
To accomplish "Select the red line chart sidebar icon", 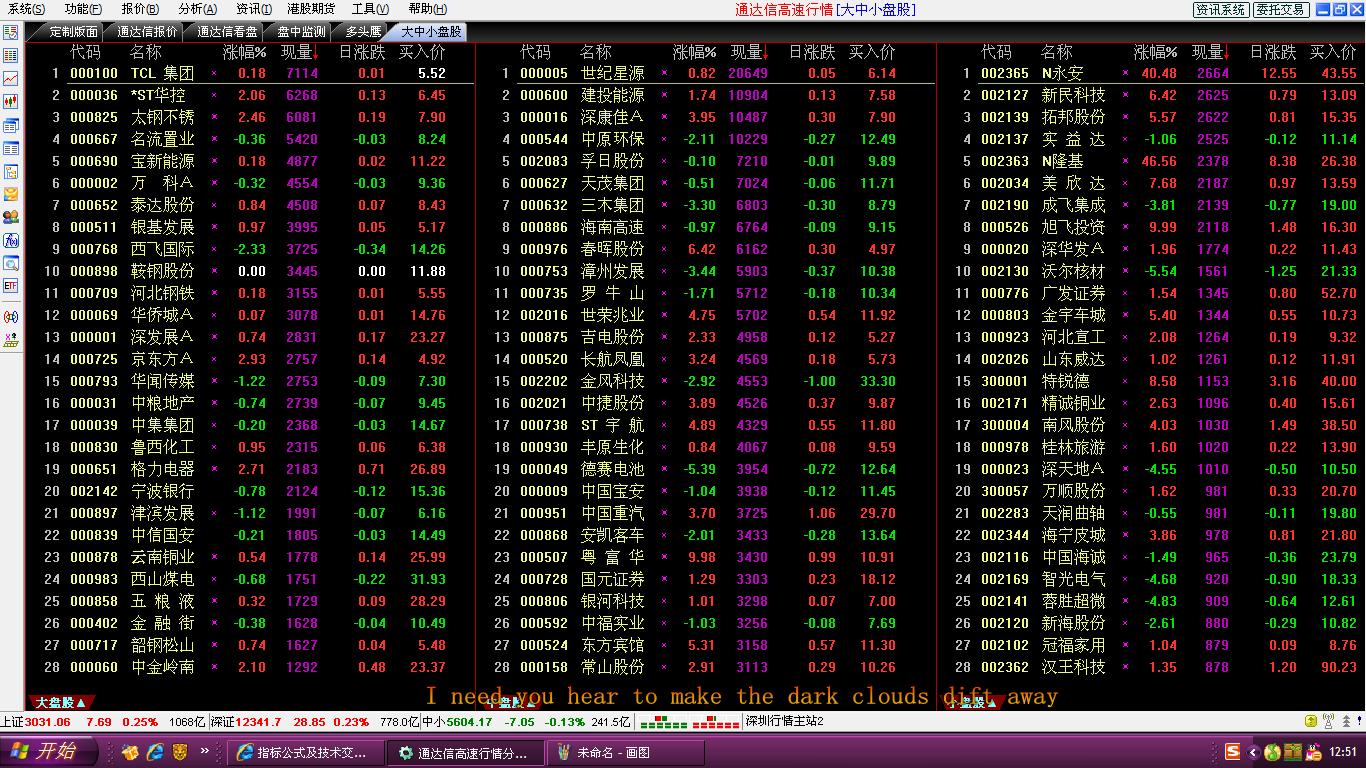I will tap(11, 78).
